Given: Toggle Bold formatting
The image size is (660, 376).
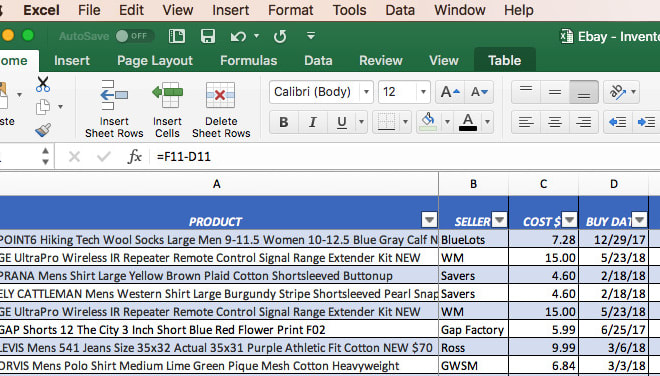Looking at the screenshot, I should click(284, 122).
